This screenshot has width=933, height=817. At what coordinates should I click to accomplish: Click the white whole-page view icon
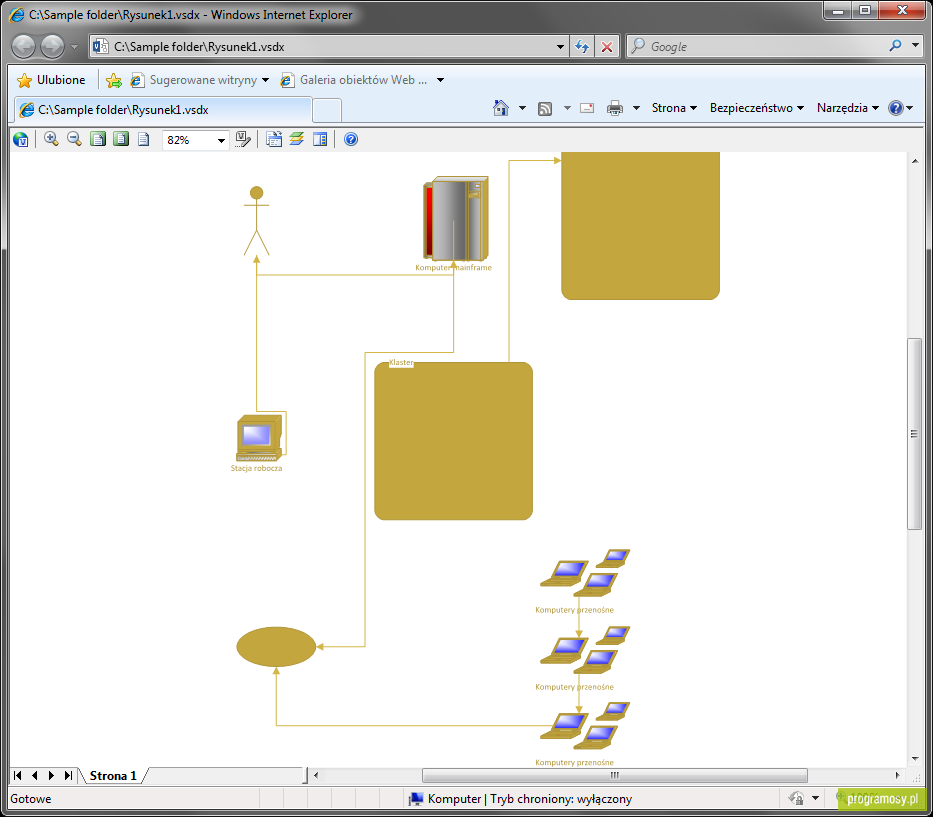pos(143,139)
